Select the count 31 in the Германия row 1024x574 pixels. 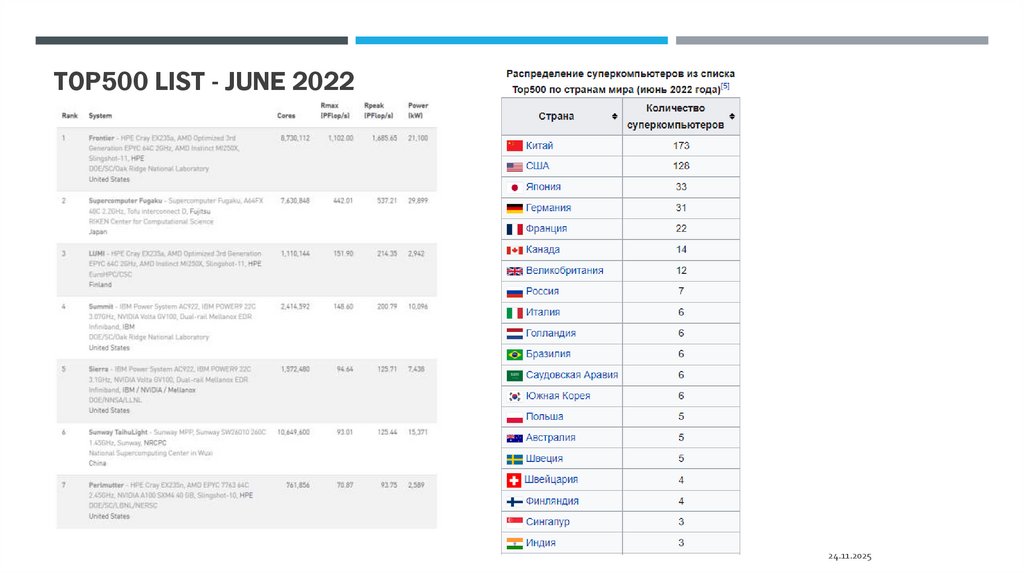coord(681,208)
